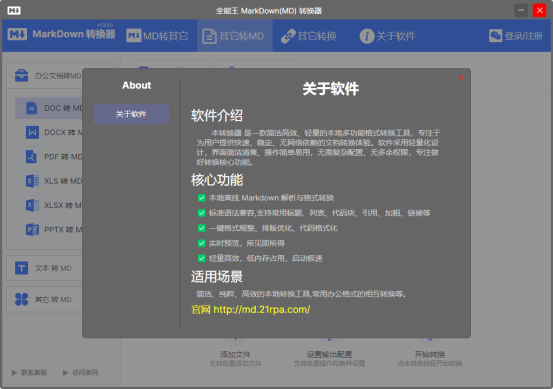This screenshot has width=553, height=389.
Task: Close the MarkDown converter window
Action: coord(540,10)
